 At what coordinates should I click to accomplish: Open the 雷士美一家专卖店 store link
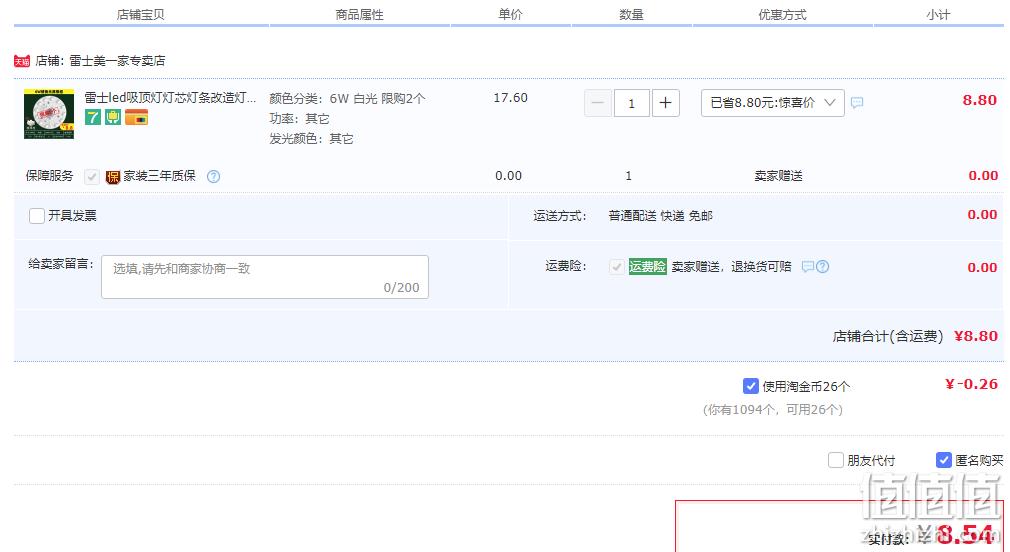(117, 61)
